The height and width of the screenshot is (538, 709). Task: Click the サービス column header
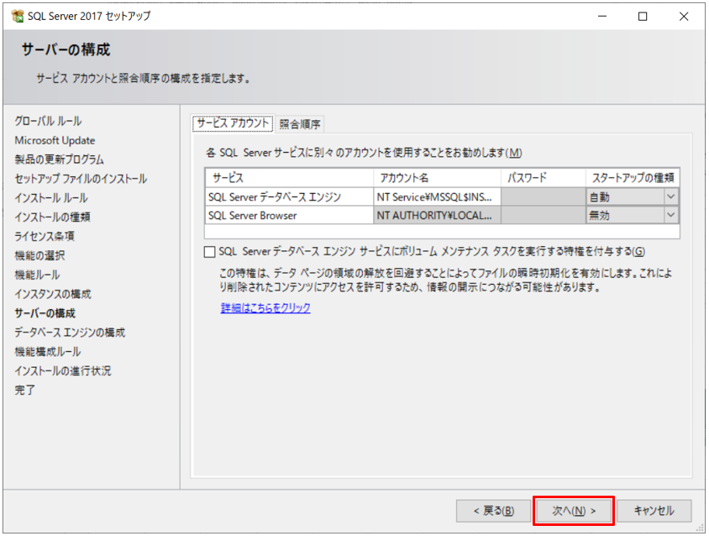(289, 178)
